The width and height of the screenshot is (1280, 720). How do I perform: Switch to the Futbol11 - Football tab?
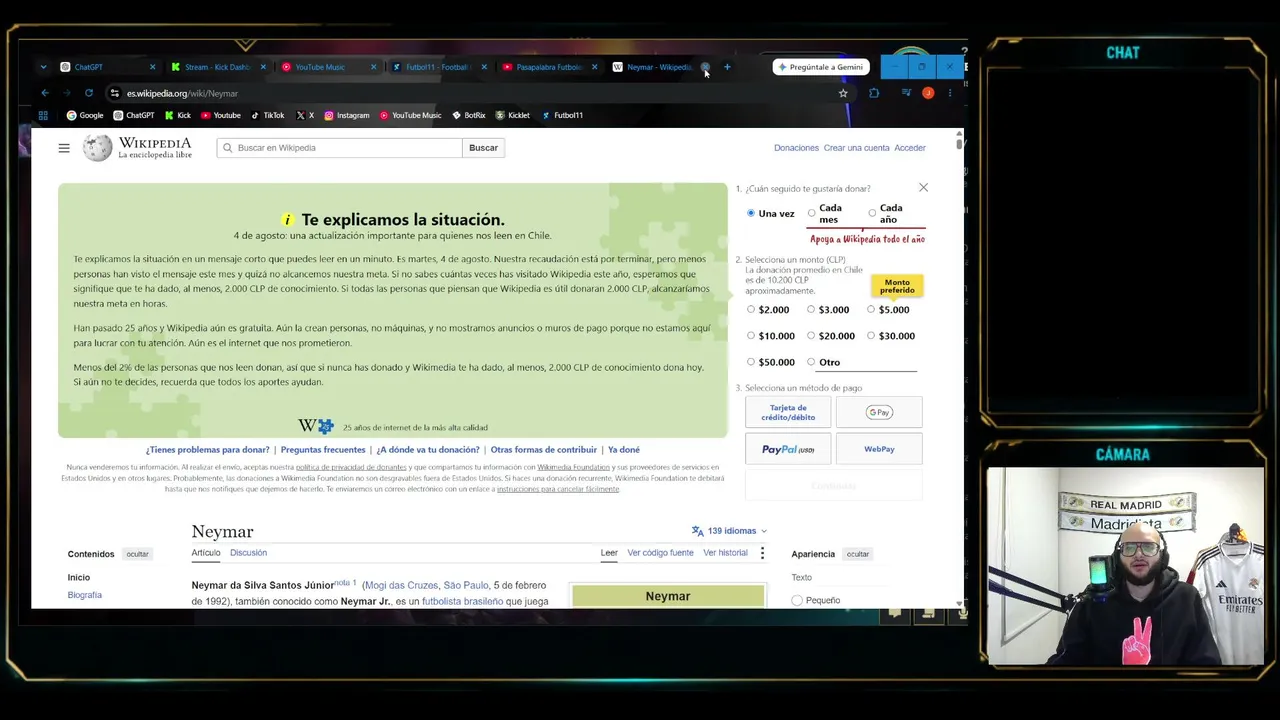438,67
